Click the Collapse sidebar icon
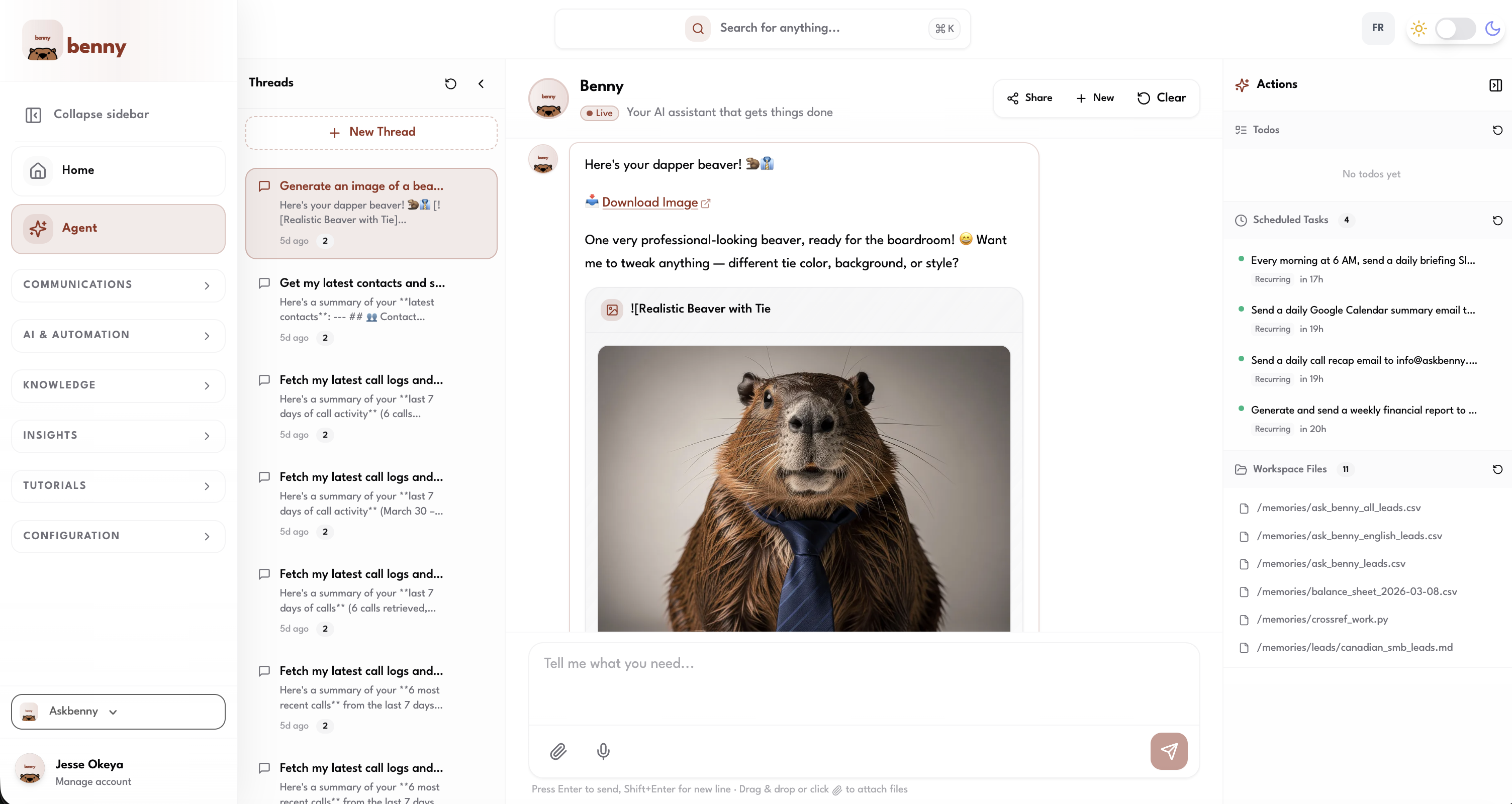The width and height of the screenshot is (1512, 804). click(34, 115)
